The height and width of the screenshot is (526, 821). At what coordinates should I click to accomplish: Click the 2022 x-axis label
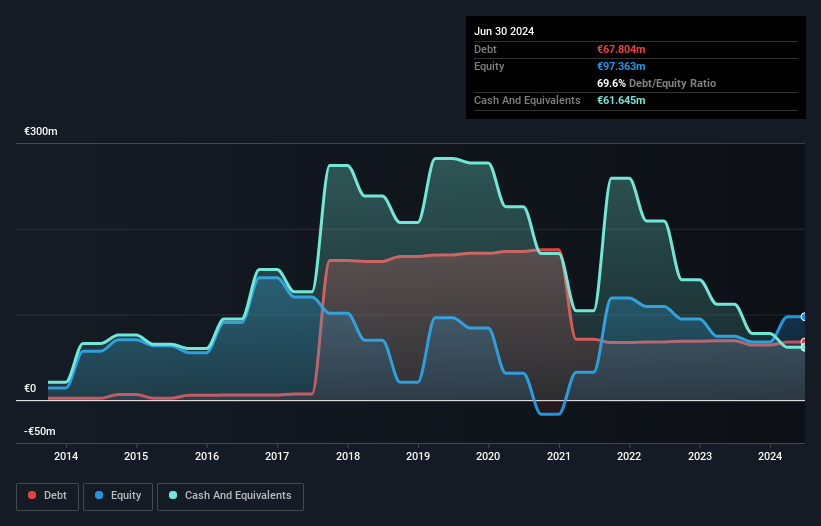click(629, 456)
